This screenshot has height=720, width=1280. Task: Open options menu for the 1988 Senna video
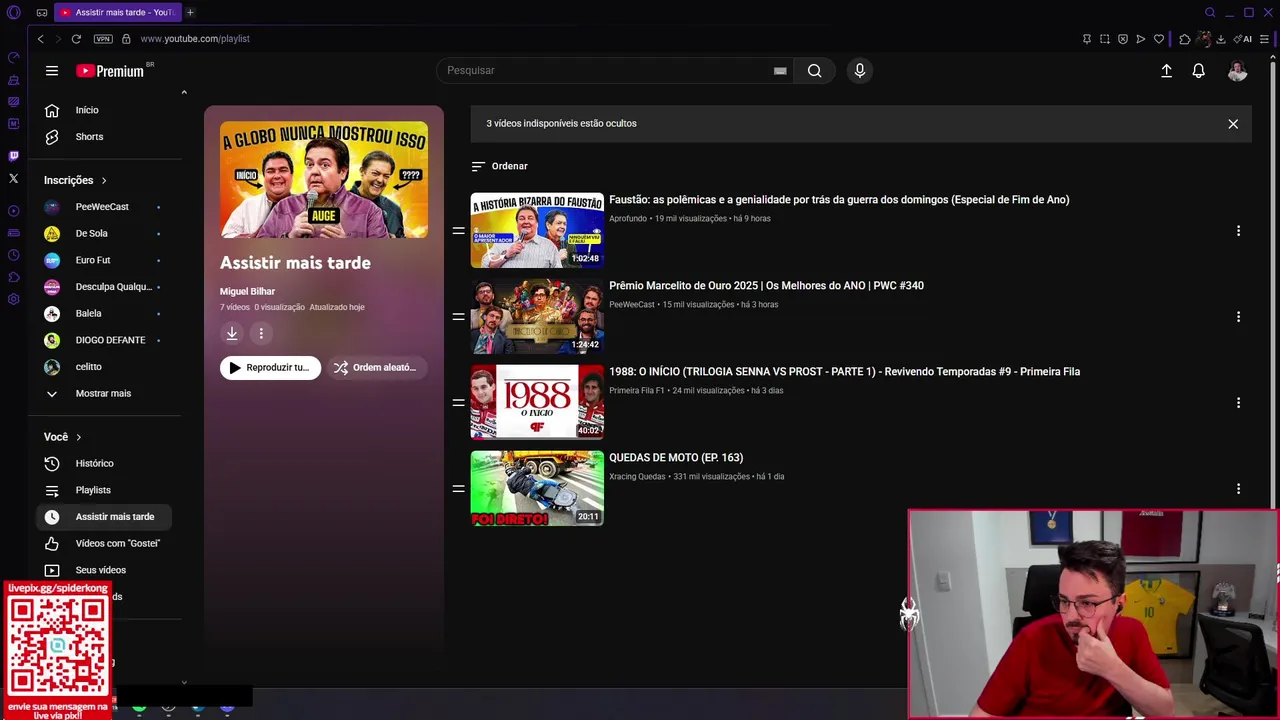tap(1238, 403)
